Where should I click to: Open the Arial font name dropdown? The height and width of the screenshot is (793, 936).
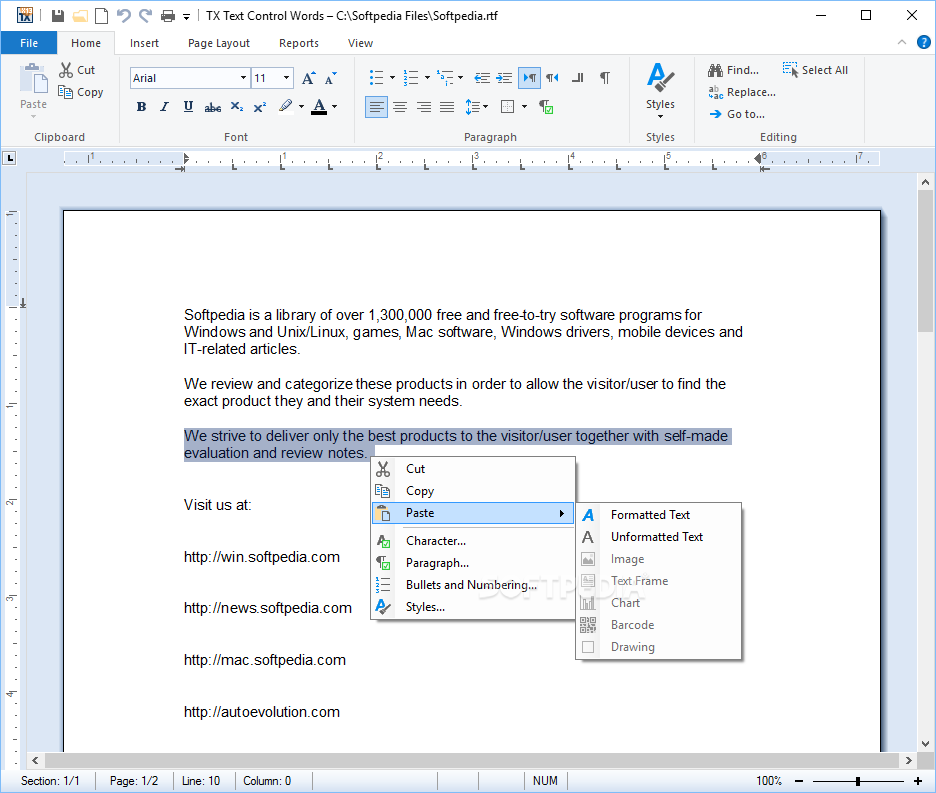tap(243, 78)
